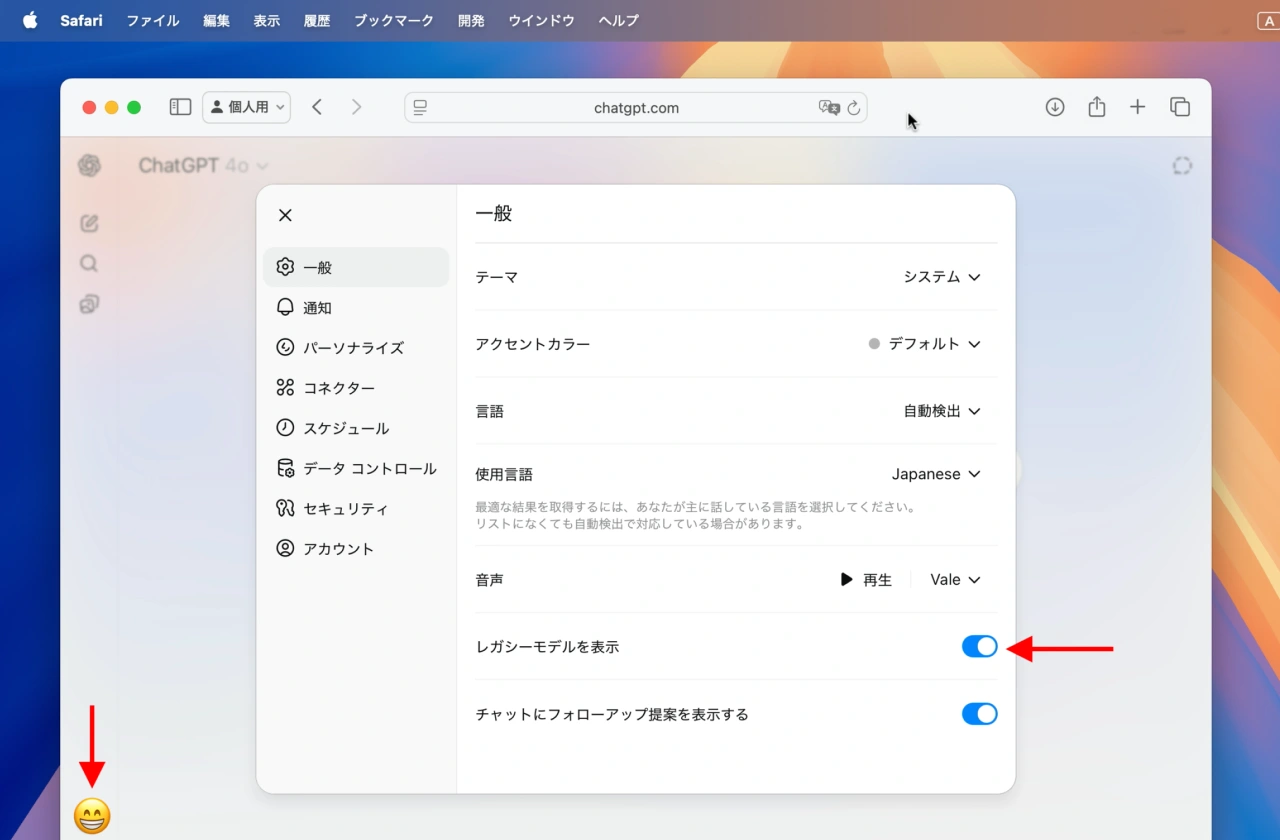This screenshot has width=1280, height=840.
Task: Turn off チャットにフォローアップ提案を表示する
Action: [979, 714]
